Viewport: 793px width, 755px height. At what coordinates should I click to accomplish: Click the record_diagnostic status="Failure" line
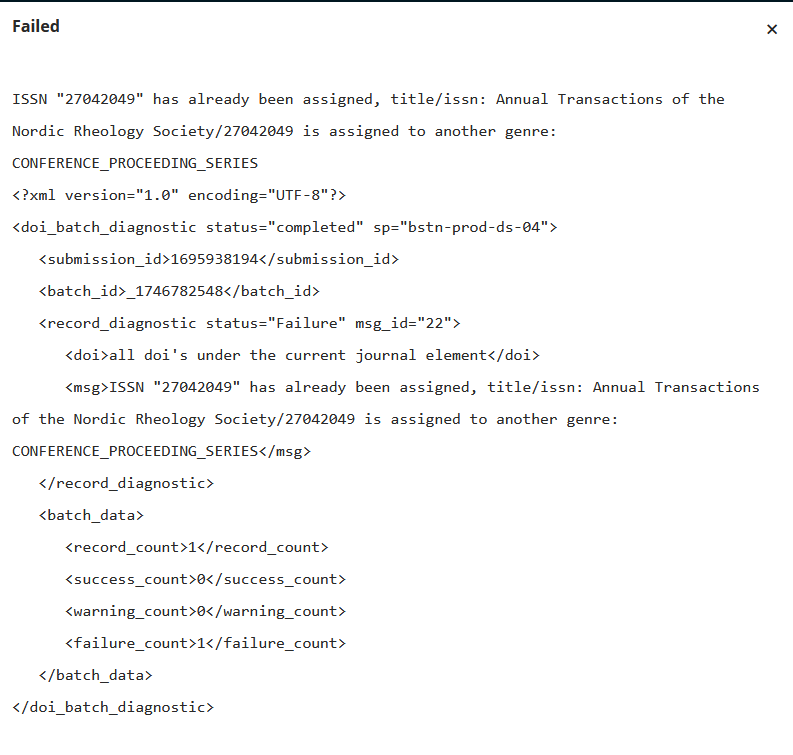[249, 324]
